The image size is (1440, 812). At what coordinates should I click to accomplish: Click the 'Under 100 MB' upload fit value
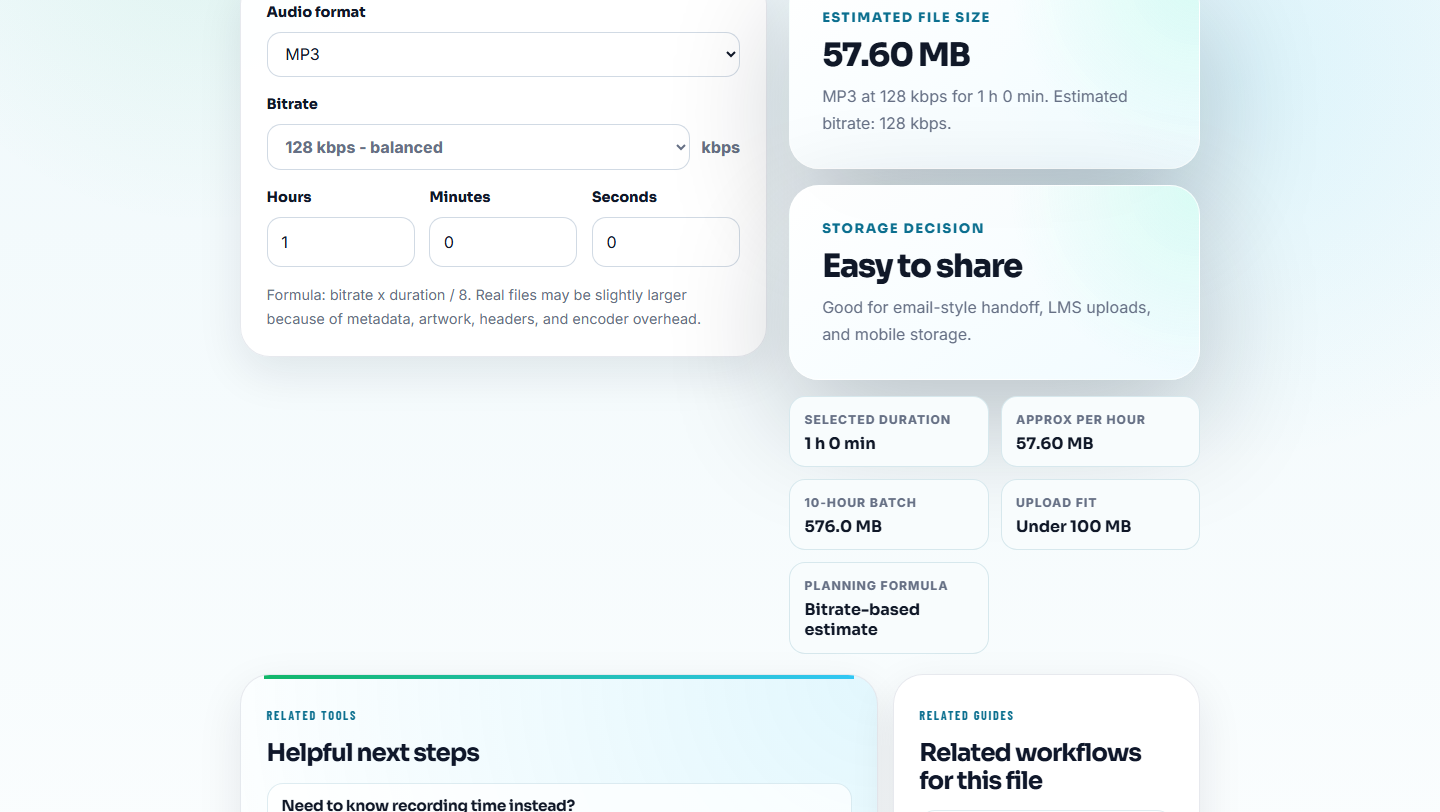(x=1073, y=526)
